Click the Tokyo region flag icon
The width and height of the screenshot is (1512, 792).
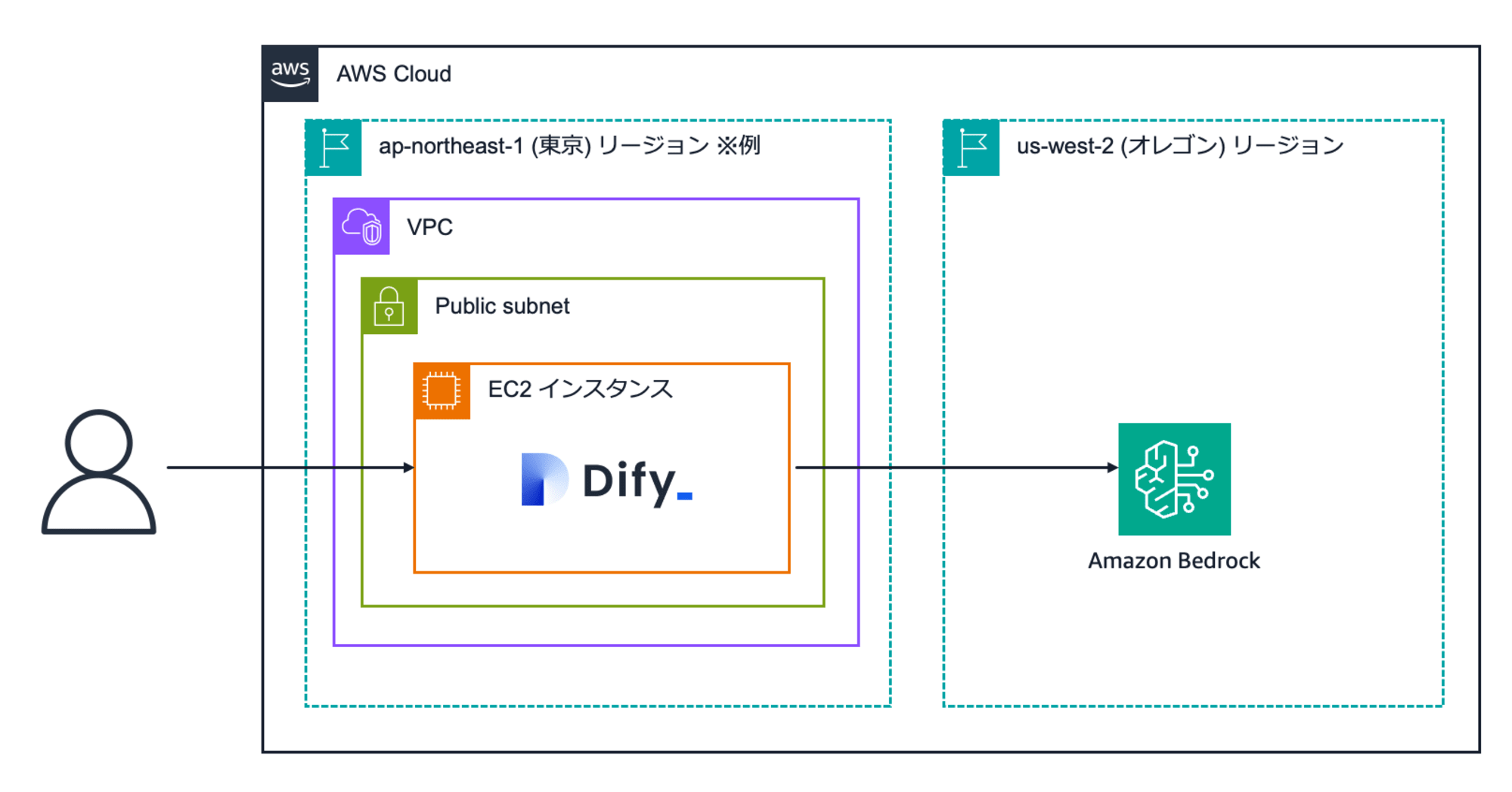(333, 147)
